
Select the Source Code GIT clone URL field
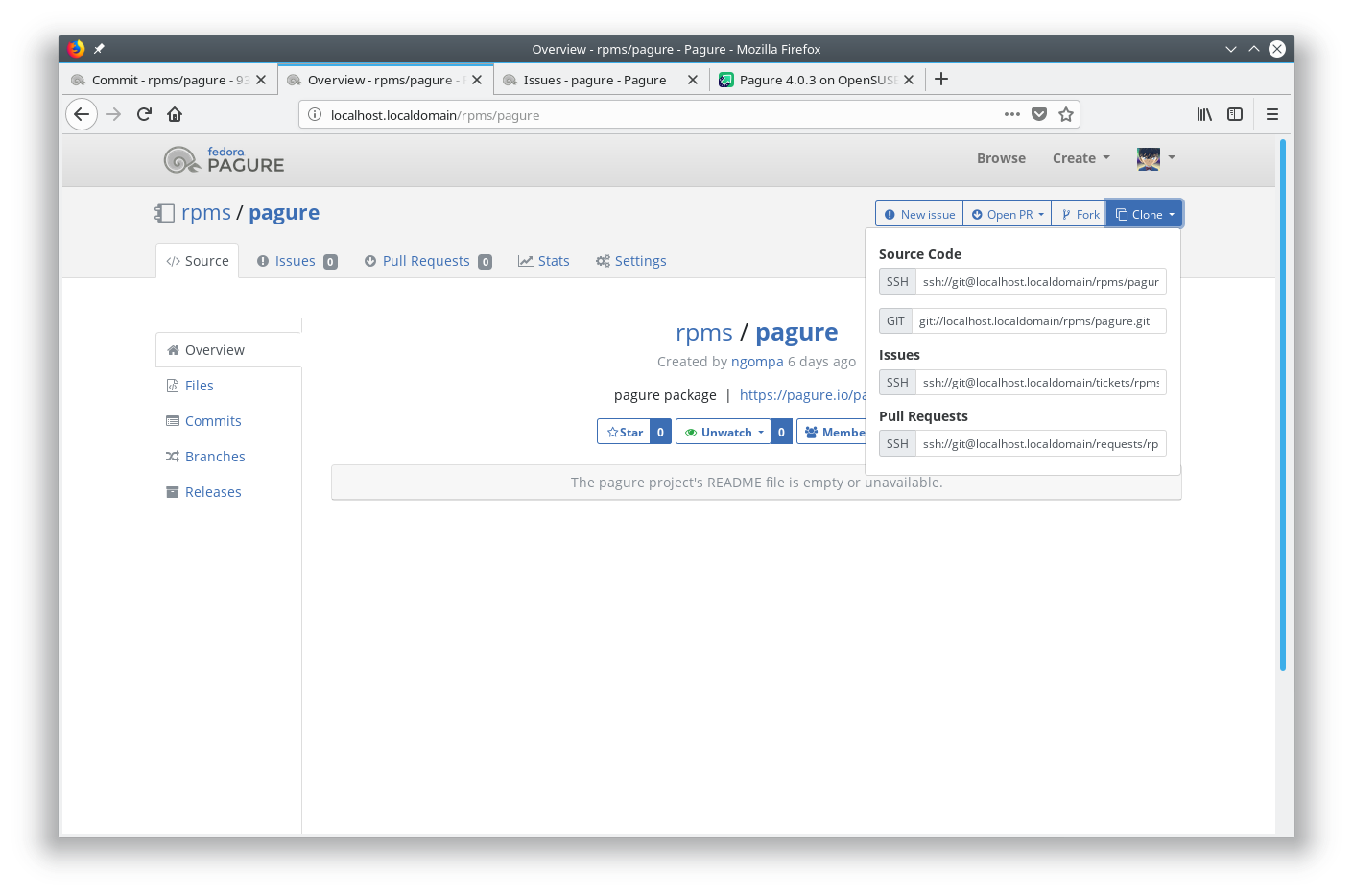click(1039, 321)
